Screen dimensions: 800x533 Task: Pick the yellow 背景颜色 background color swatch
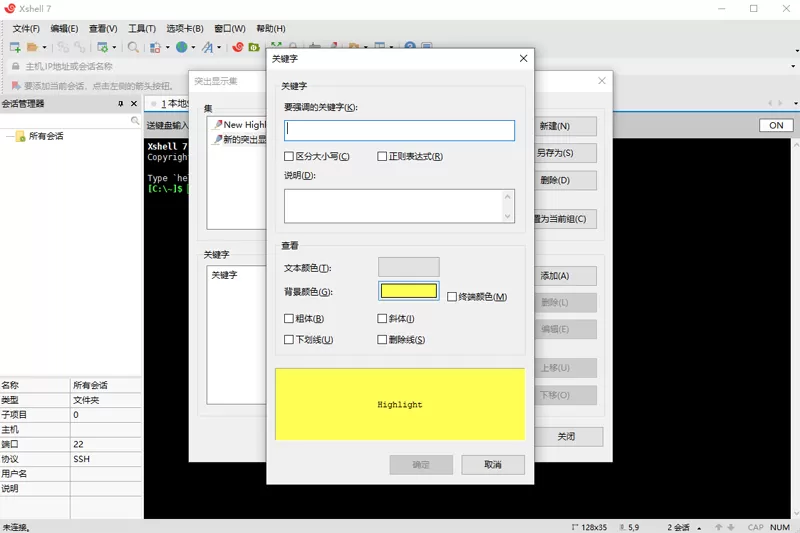coord(409,291)
